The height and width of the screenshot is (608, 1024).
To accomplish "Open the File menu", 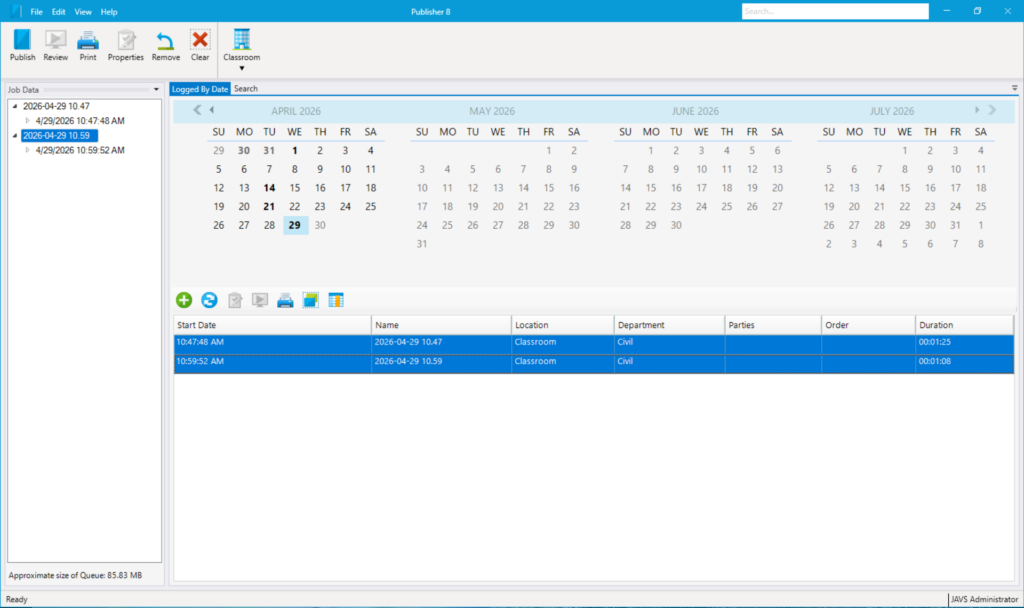I will [x=37, y=12].
